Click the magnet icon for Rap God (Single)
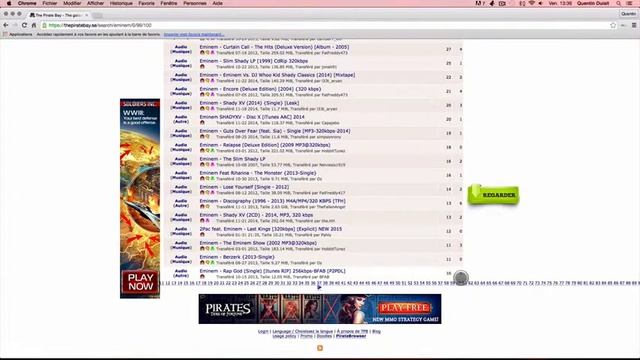This screenshot has height=360, width=640. point(202,277)
